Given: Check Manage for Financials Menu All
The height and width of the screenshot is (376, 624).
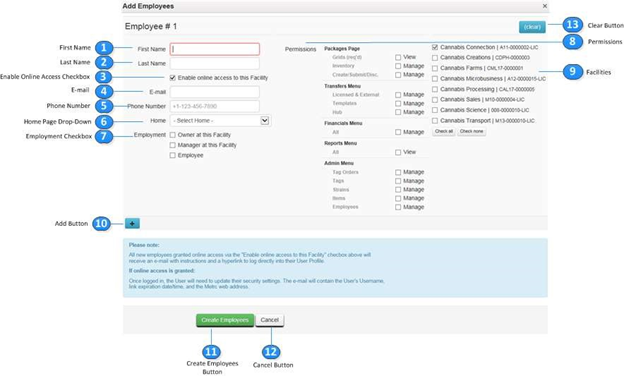Looking at the screenshot, I should pos(398,132).
